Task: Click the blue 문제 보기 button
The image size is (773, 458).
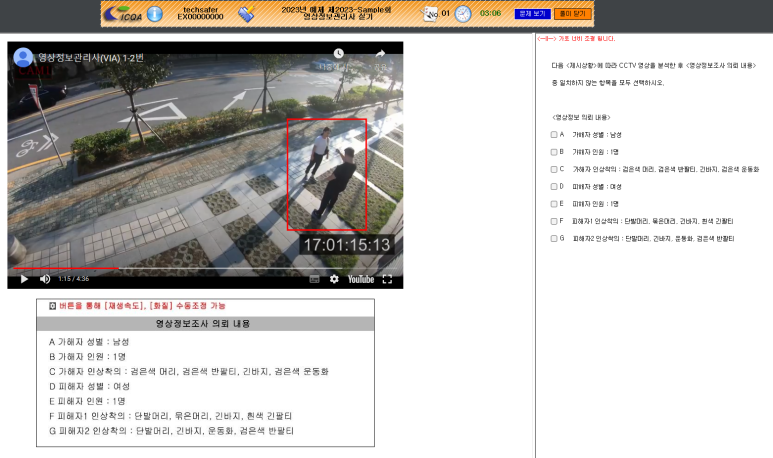Action: (532, 14)
